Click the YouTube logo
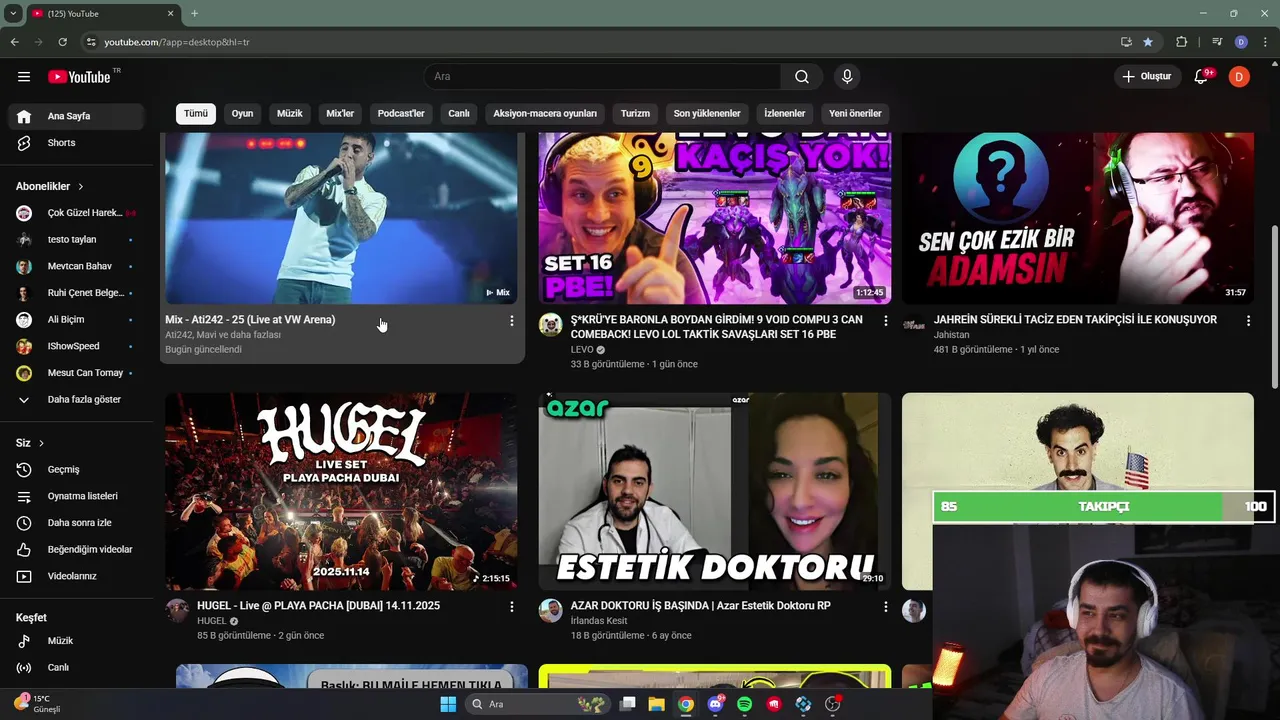 (80, 77)
